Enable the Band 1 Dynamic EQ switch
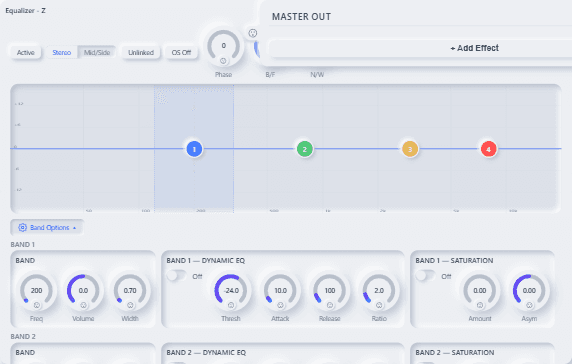This screenshot has height=364, width=572. click(177, 275)
